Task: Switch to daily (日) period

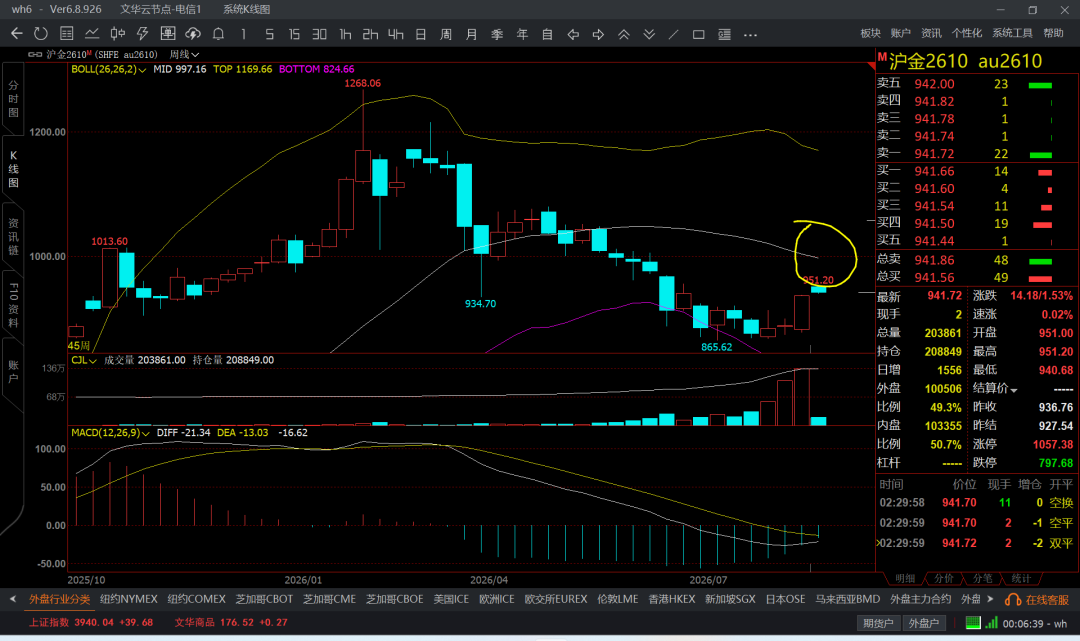Action: 420,34
